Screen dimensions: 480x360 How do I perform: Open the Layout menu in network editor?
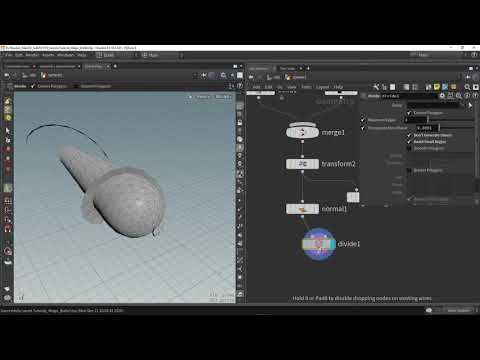(x=322, y=87)
